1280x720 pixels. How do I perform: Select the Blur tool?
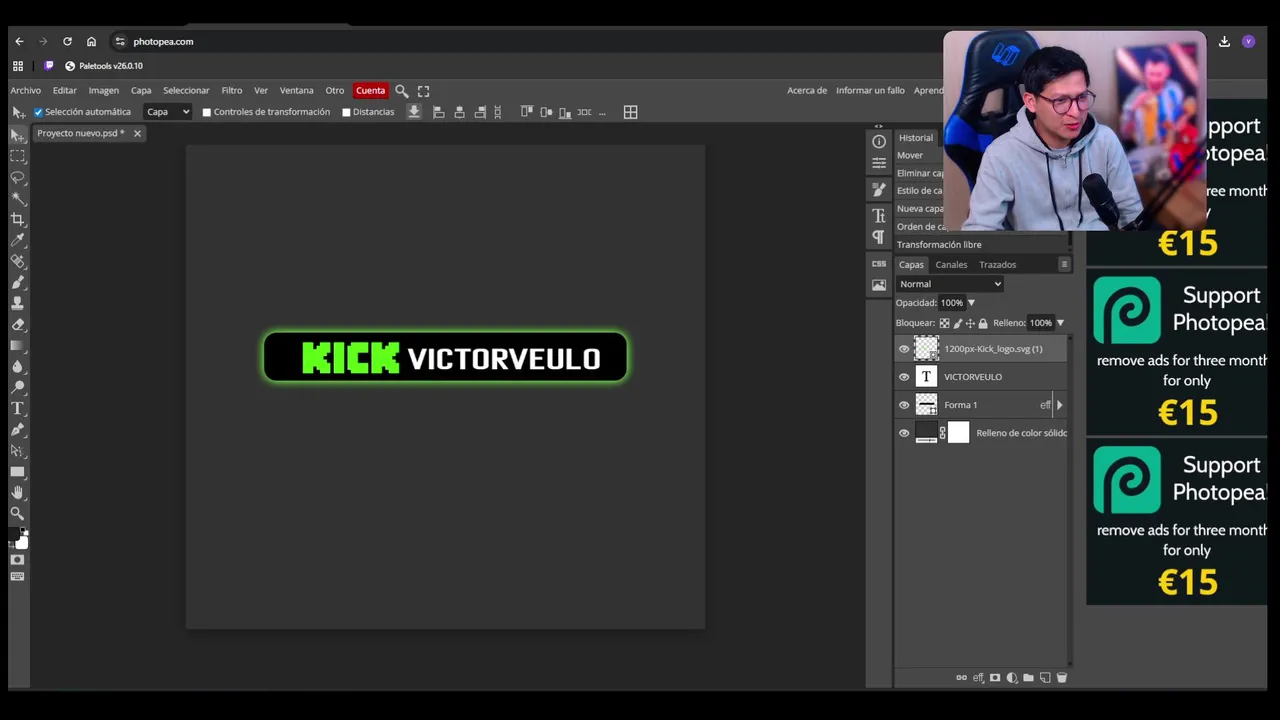point(17,366)
